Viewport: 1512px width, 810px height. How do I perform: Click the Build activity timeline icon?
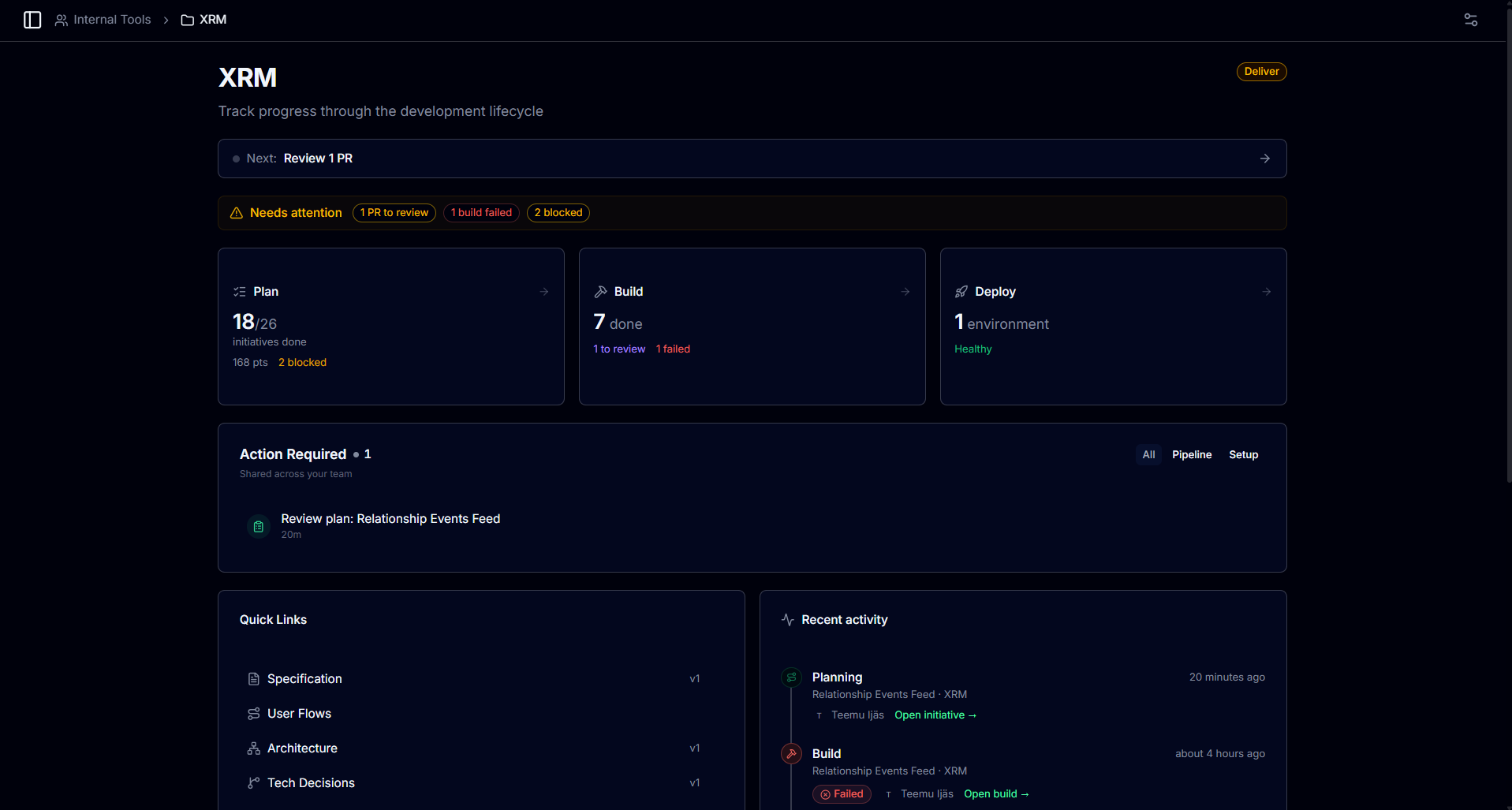(791, 754)
